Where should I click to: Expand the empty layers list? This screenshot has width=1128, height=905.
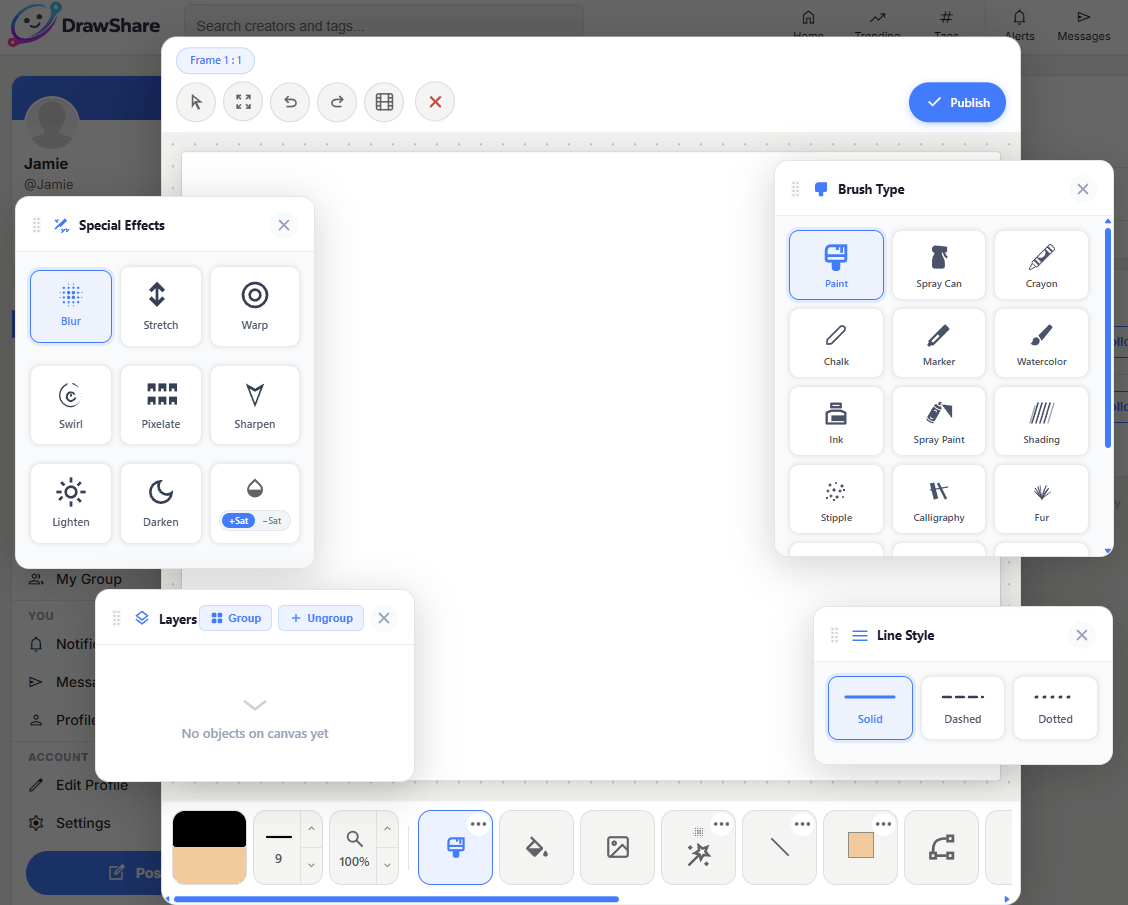tap(254, 705)
